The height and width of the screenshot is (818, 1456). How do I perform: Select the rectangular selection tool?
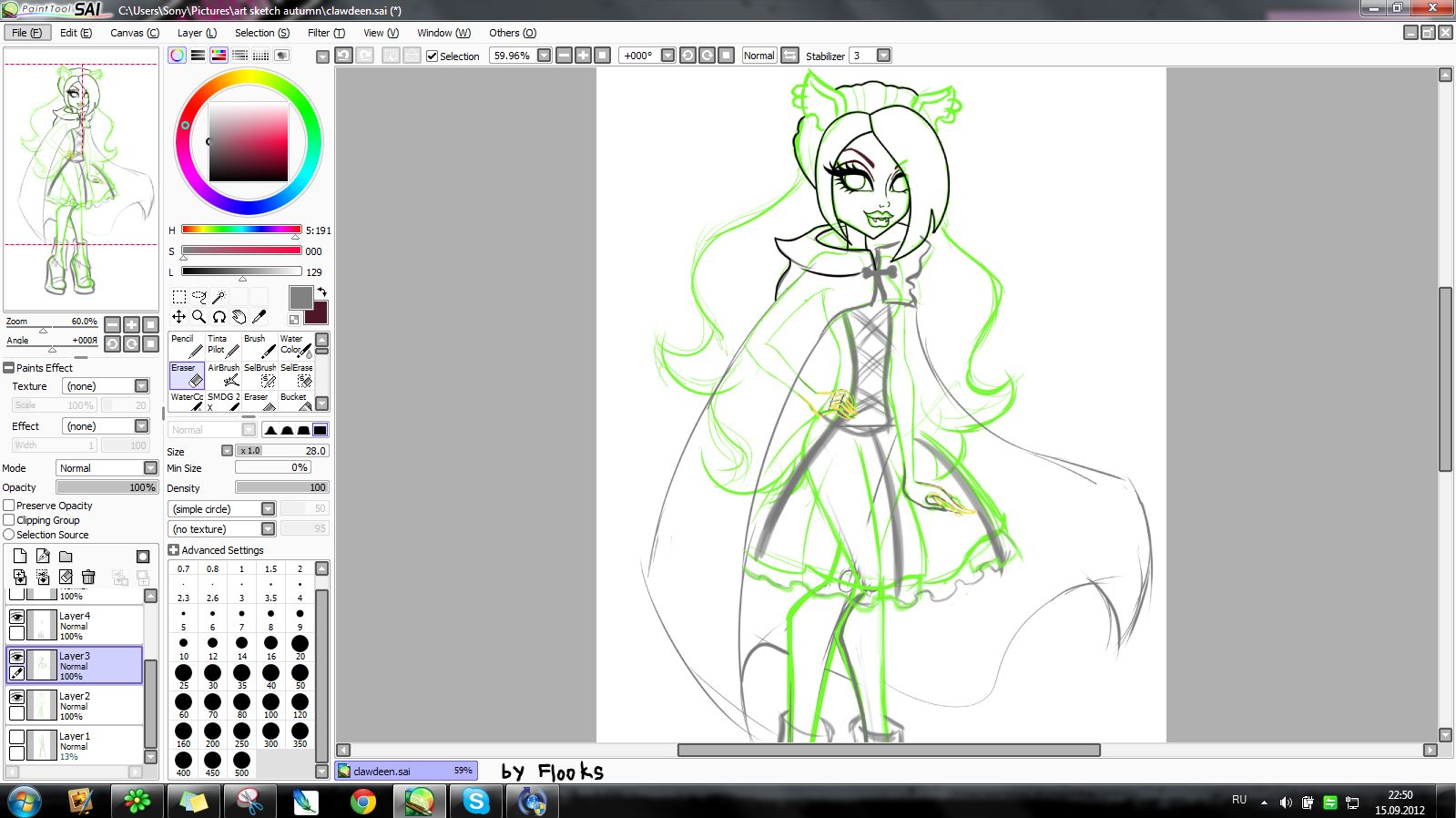coord(179,297)
